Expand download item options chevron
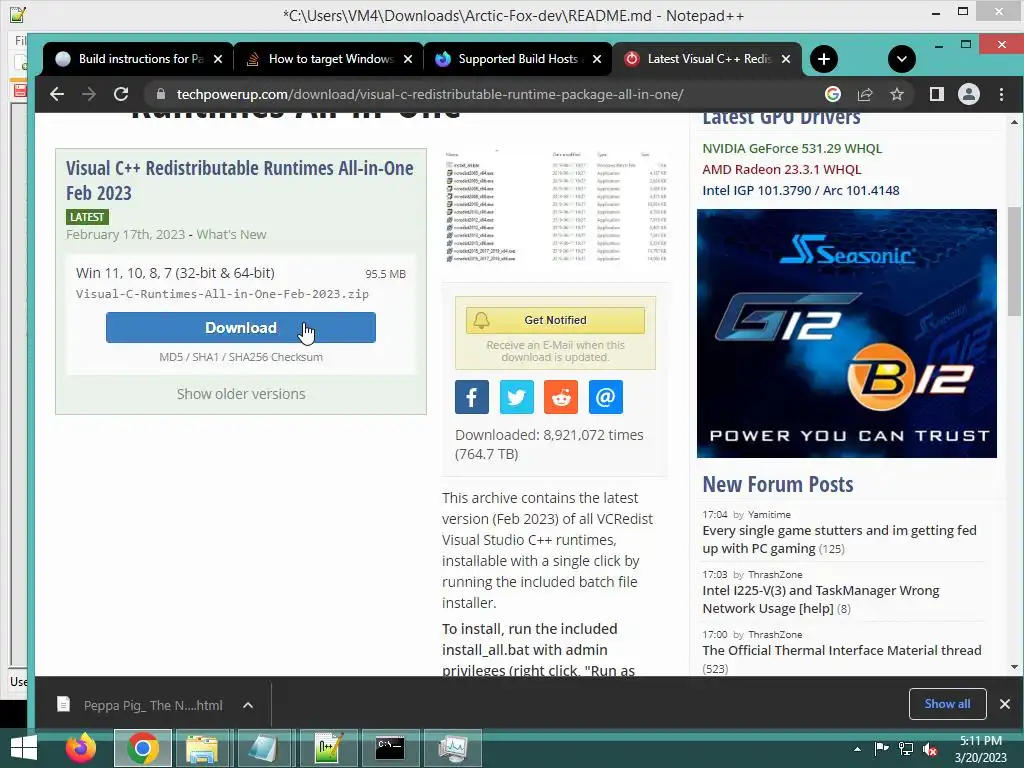Screen dimensions: 1024x768 (x=248, y=705)
